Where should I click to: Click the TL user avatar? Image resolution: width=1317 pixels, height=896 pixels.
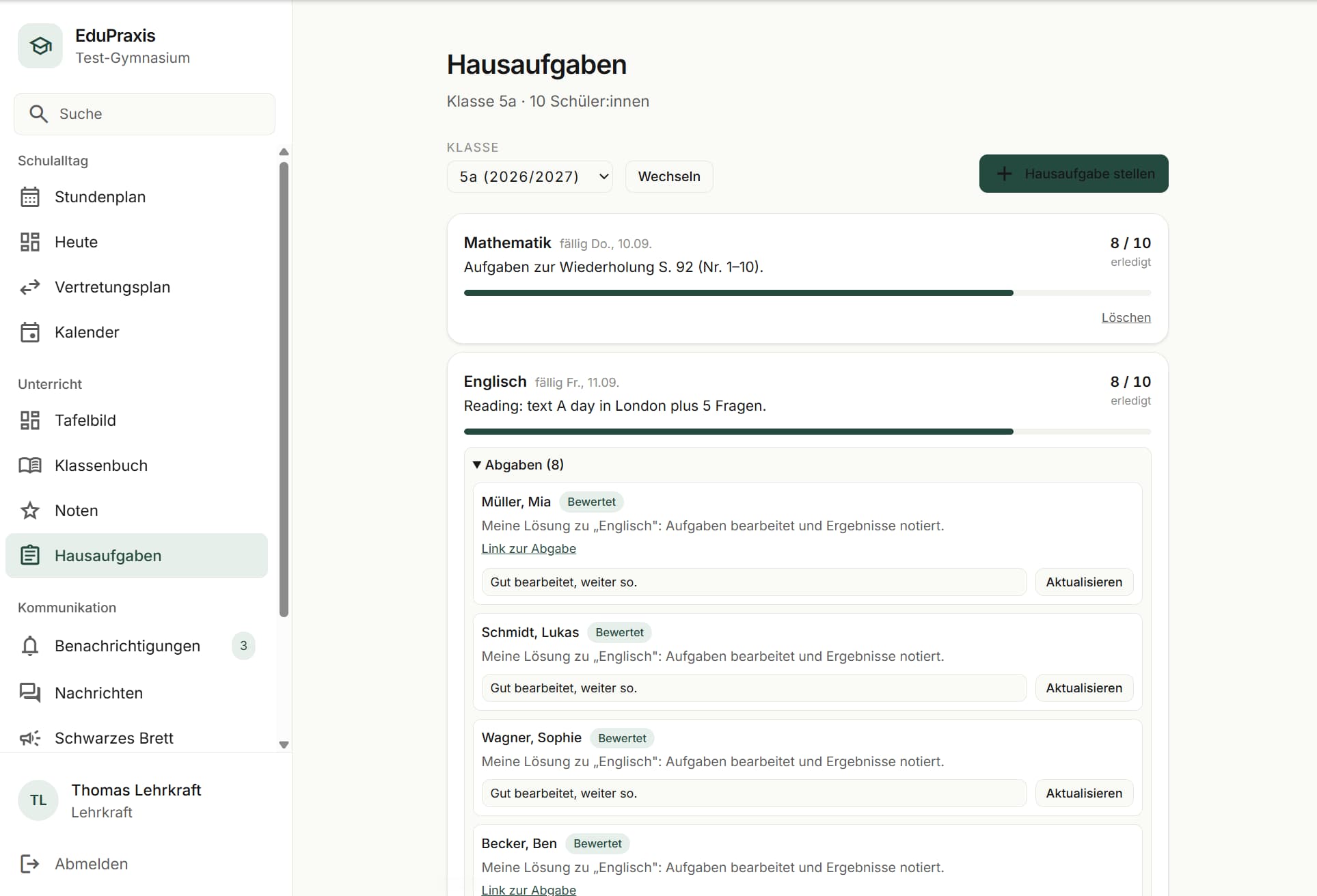[x=38, y=800]
